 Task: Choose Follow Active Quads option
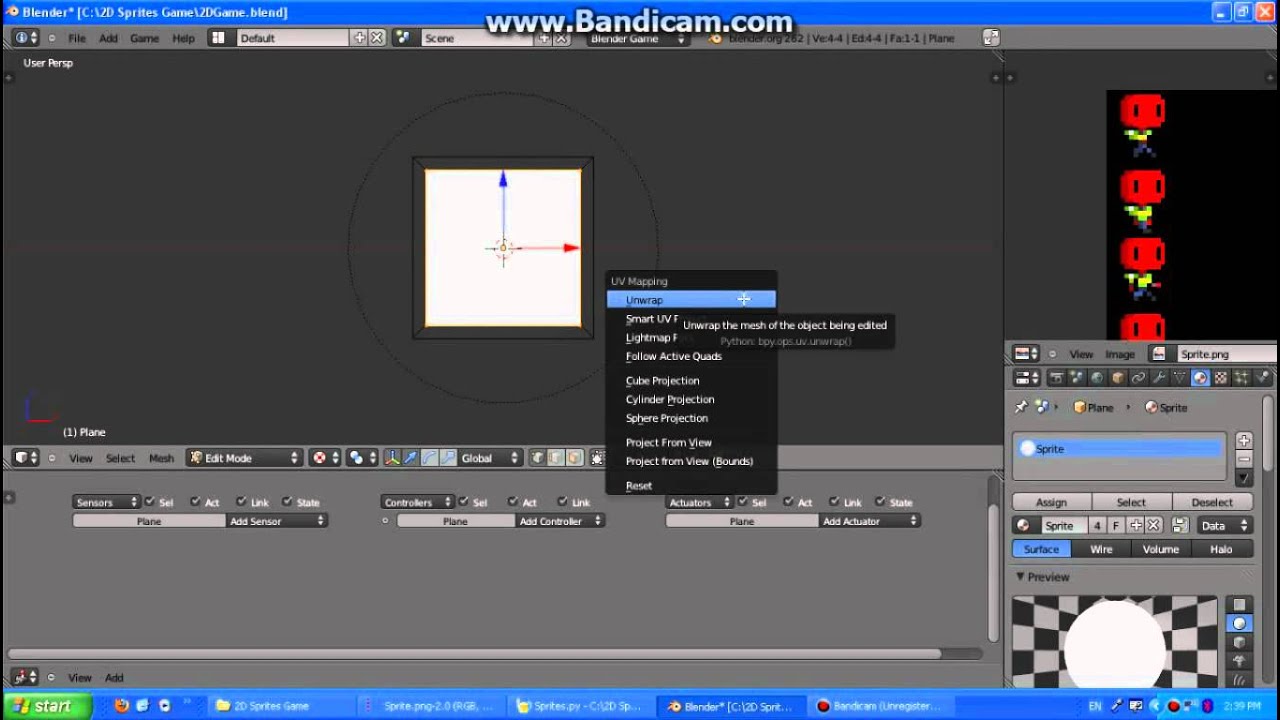pyautogui.click(x=691, y=356)
